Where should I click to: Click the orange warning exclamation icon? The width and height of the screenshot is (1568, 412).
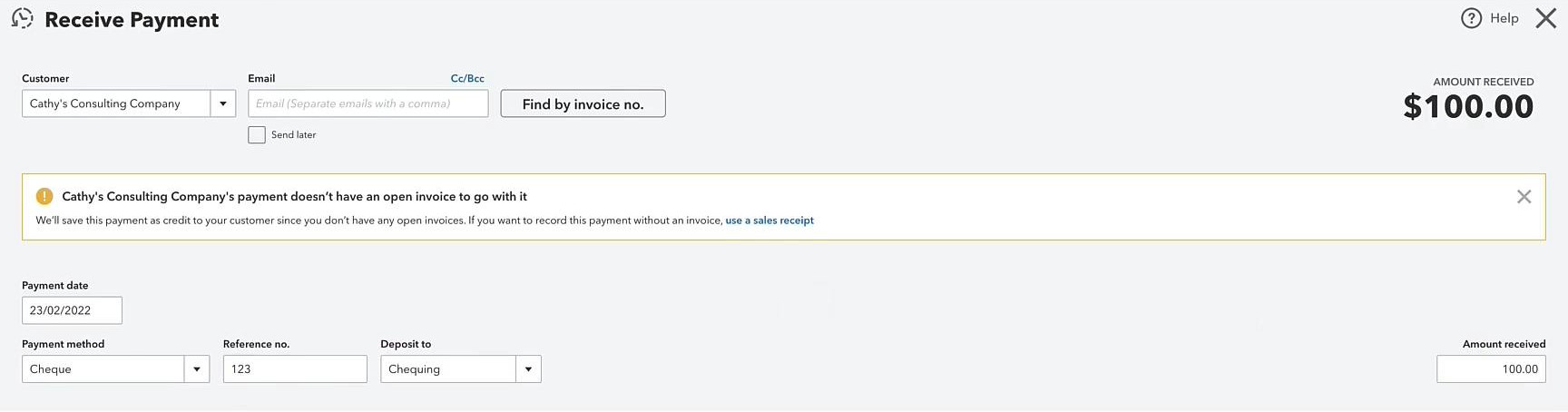(x=44, y=196)
